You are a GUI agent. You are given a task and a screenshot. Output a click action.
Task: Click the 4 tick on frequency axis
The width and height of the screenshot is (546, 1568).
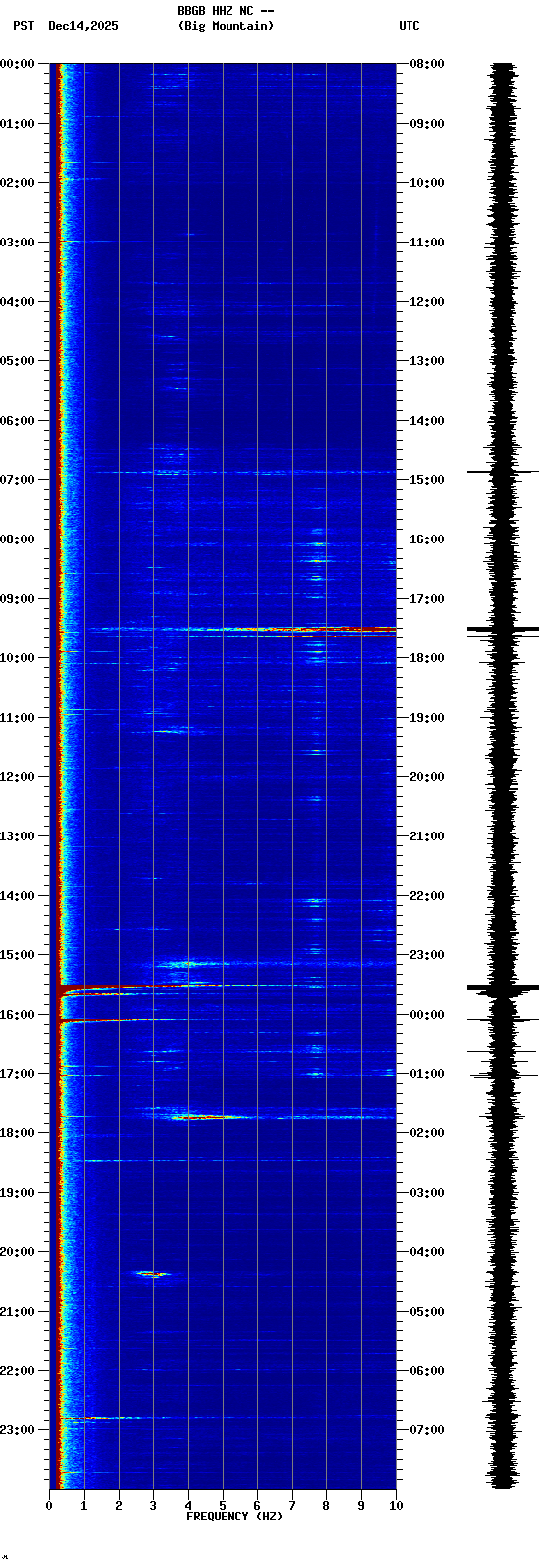click(x=188, y=1506)
